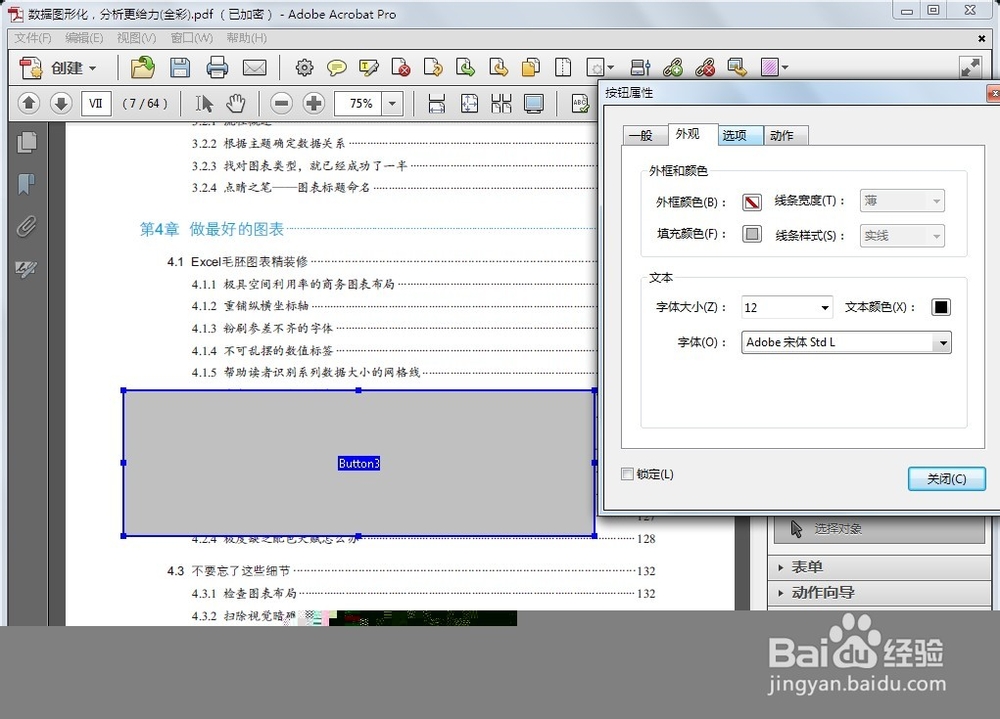Go to next page down arrow

[x=61, y=103]
